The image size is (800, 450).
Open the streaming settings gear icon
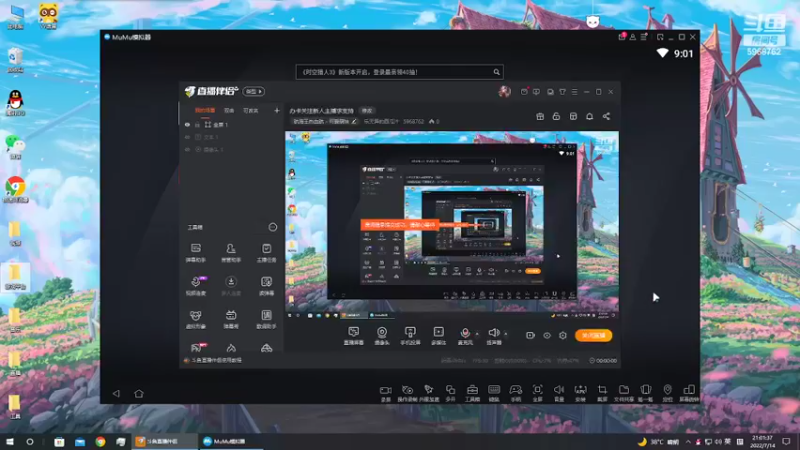pyautogui.click(x=563, y=336)
